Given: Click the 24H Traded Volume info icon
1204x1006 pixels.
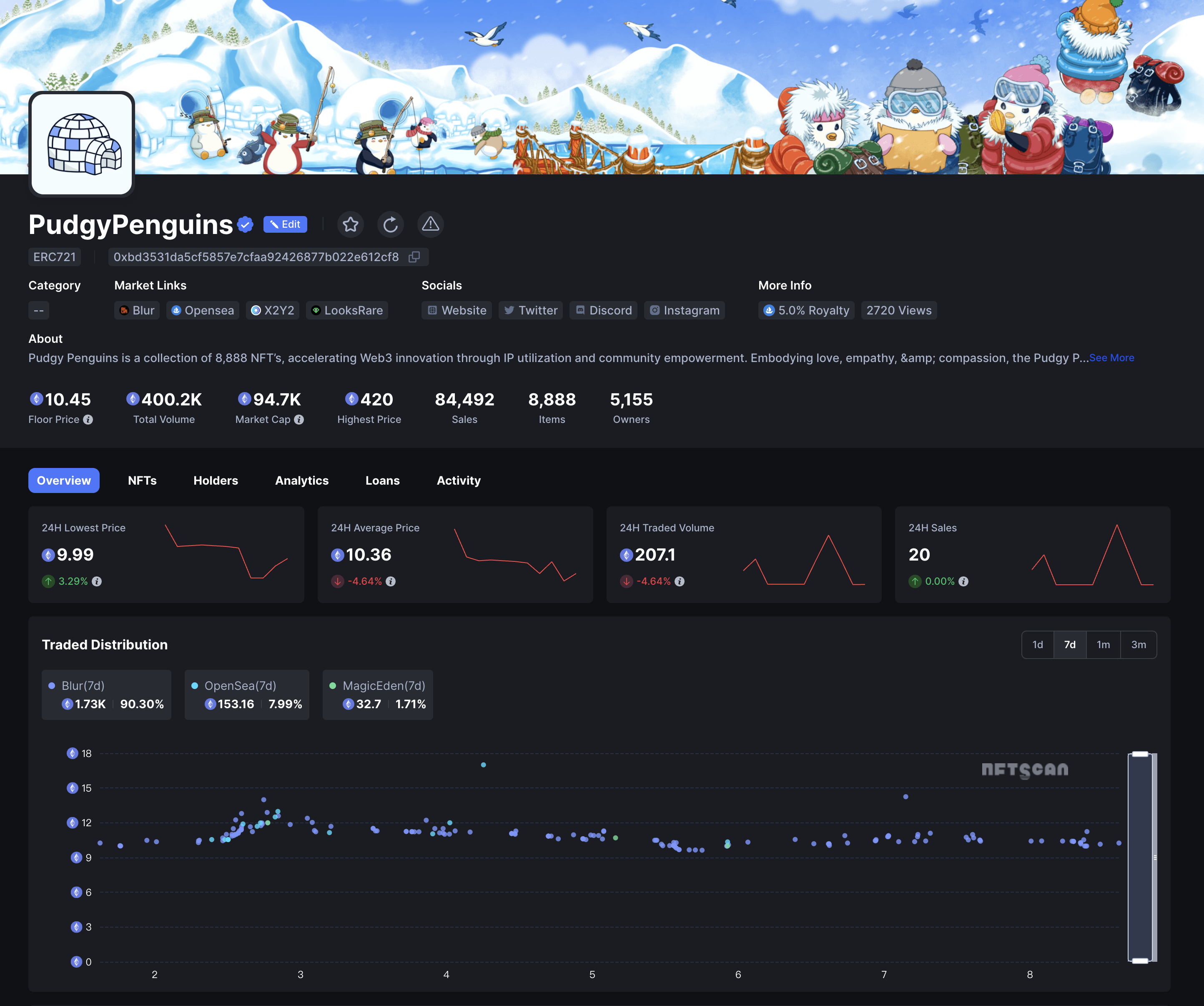Looking at the screenshot, I should [x=680, y=581].
